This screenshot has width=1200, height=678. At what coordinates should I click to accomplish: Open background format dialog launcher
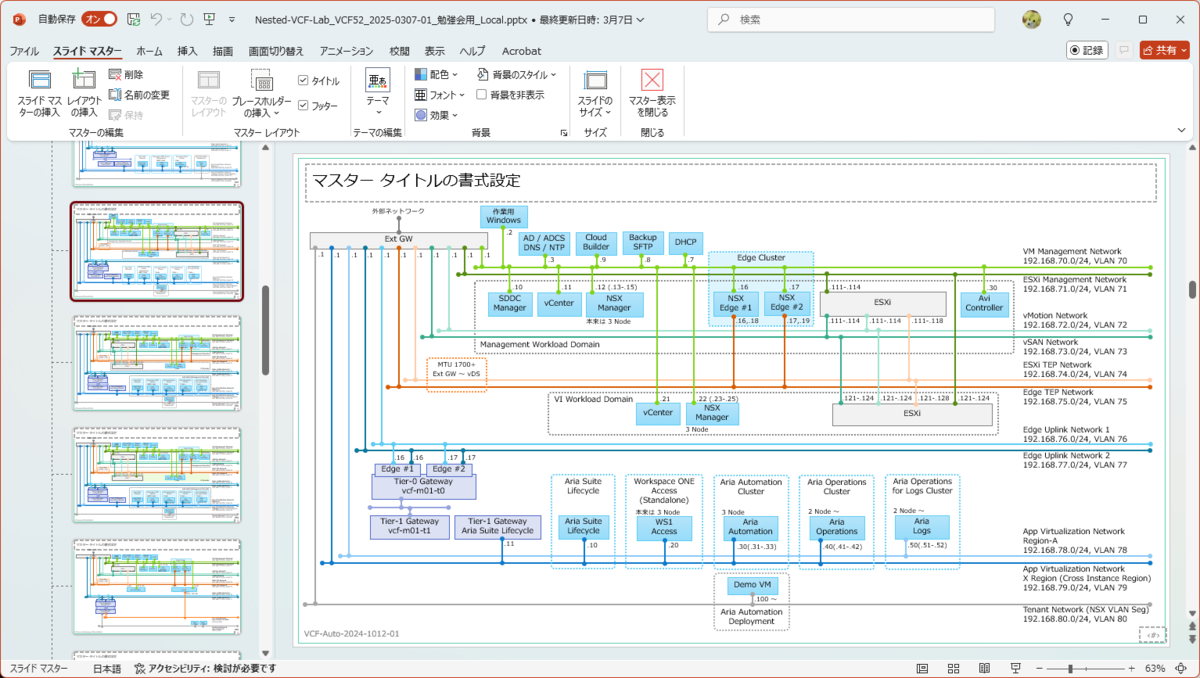coord(564,133)
